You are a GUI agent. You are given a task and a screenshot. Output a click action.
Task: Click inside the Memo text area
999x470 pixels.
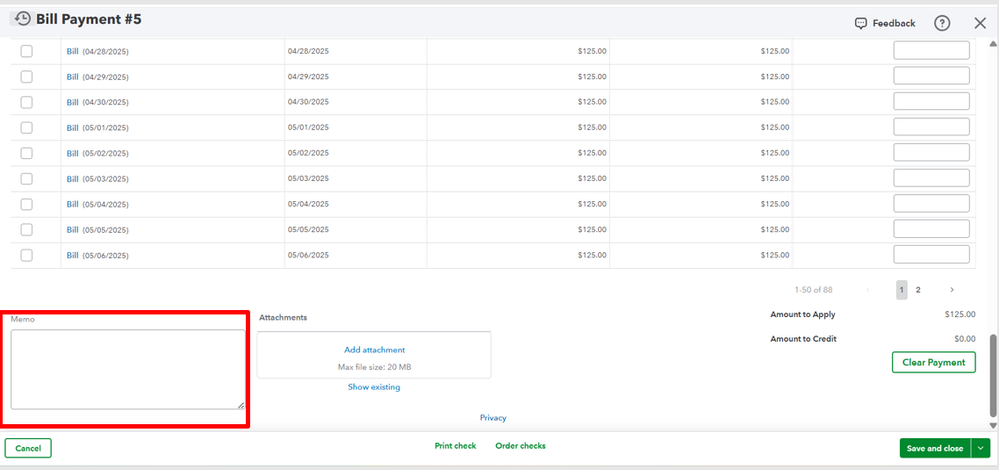tap(127, 369)
